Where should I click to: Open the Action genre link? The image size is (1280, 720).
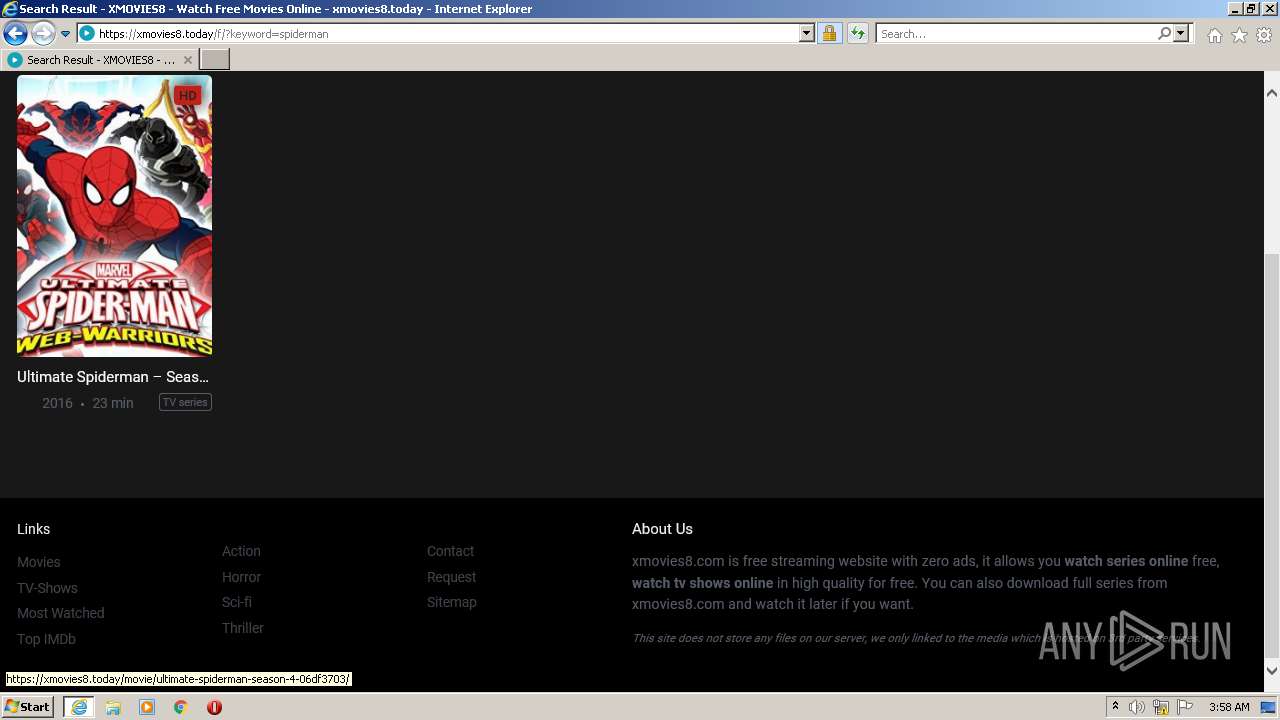tap(241, 551)
